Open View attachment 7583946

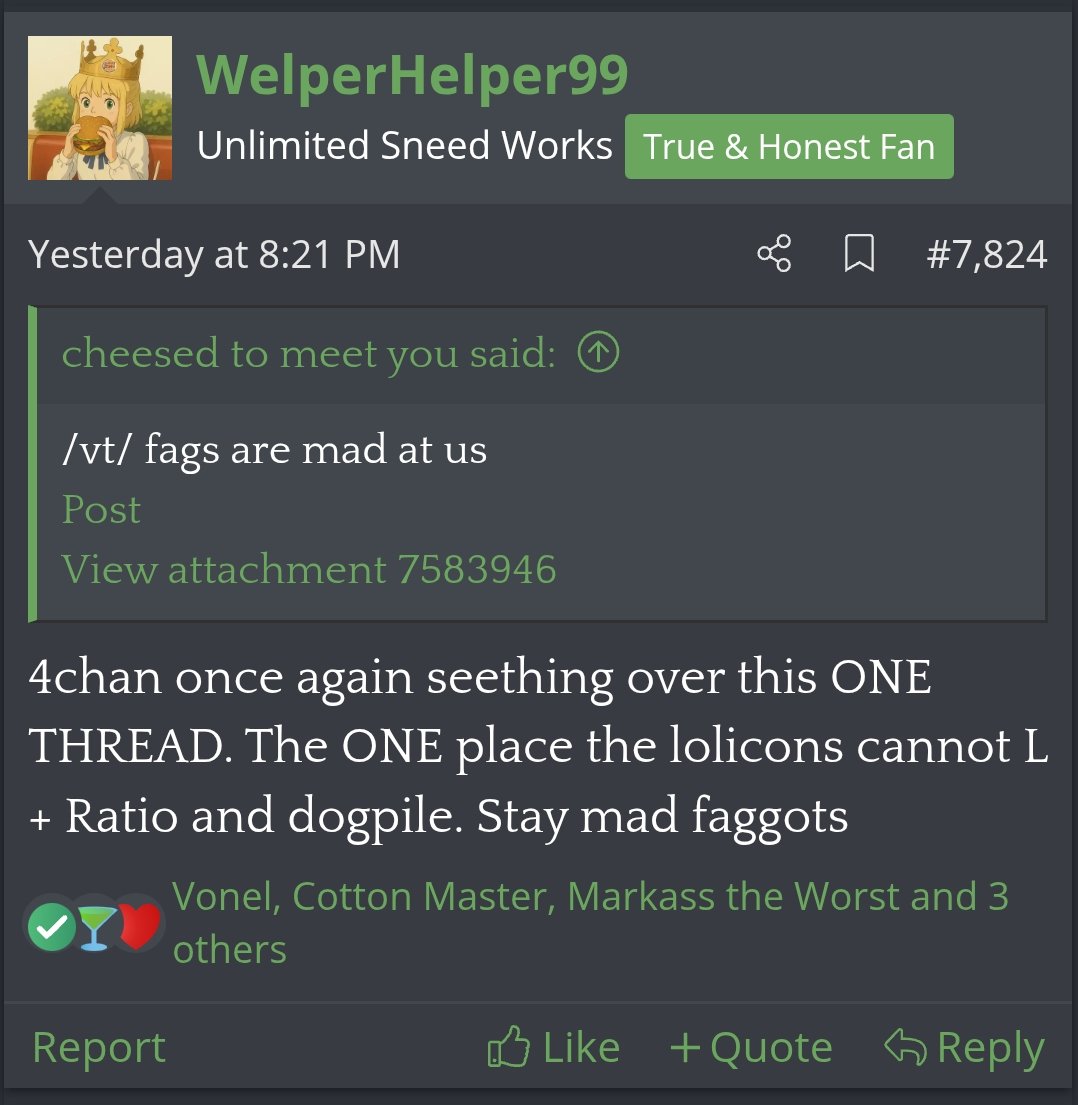pos(309,569)
